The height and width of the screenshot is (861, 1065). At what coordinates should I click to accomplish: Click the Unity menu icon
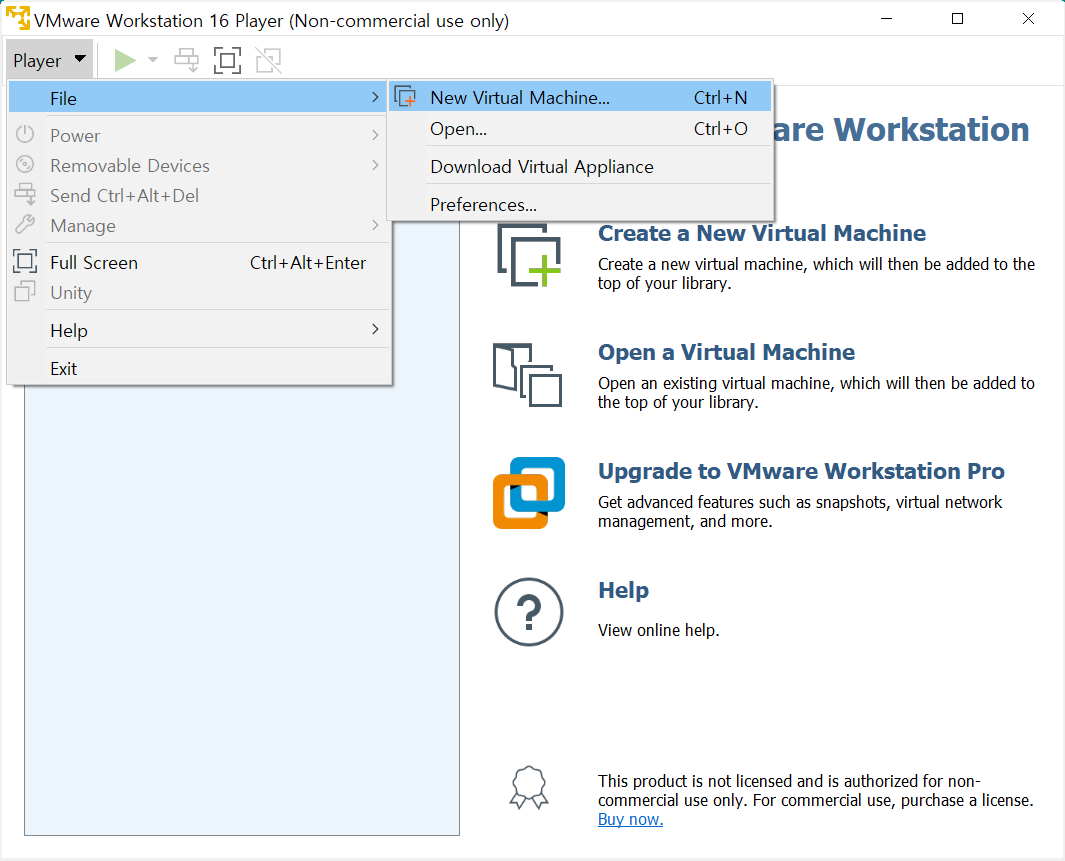pos(25,291)
